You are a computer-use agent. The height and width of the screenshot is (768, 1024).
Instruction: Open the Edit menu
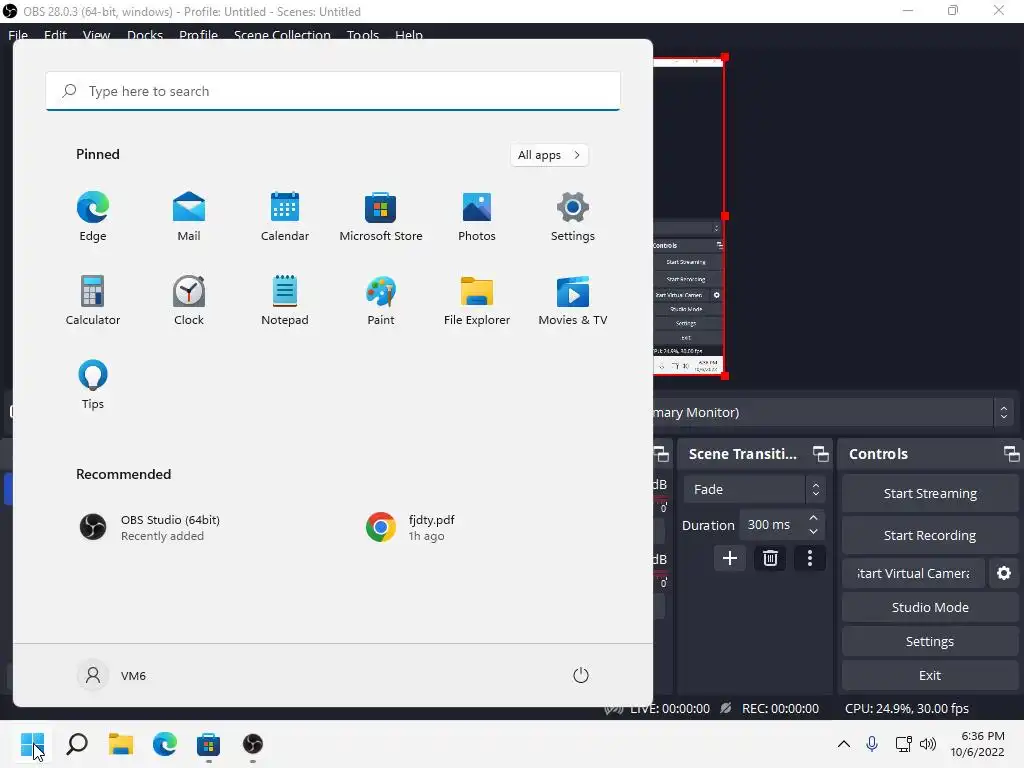tap(56, 35)
